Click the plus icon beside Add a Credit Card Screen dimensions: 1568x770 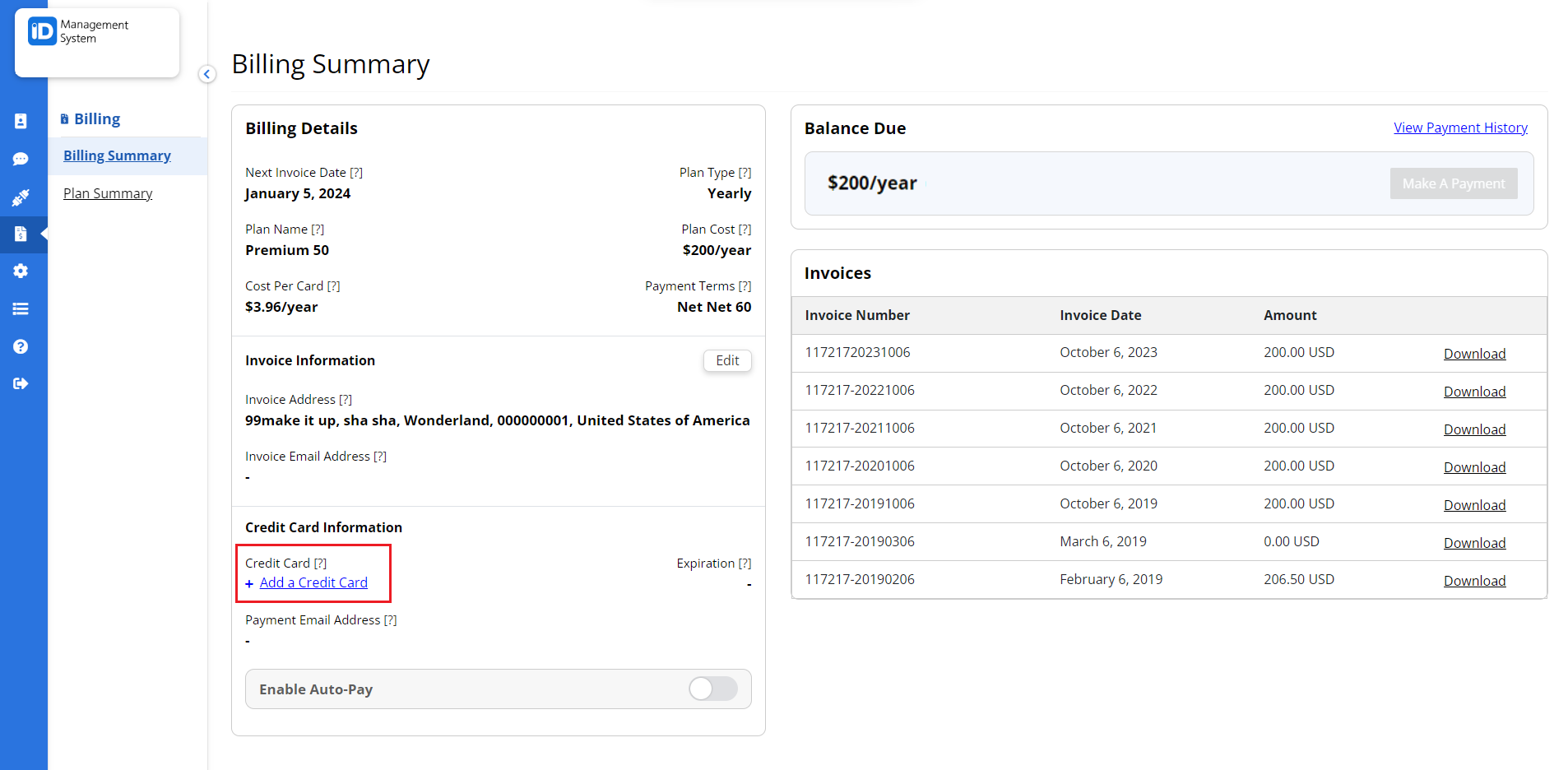(249, 583)
